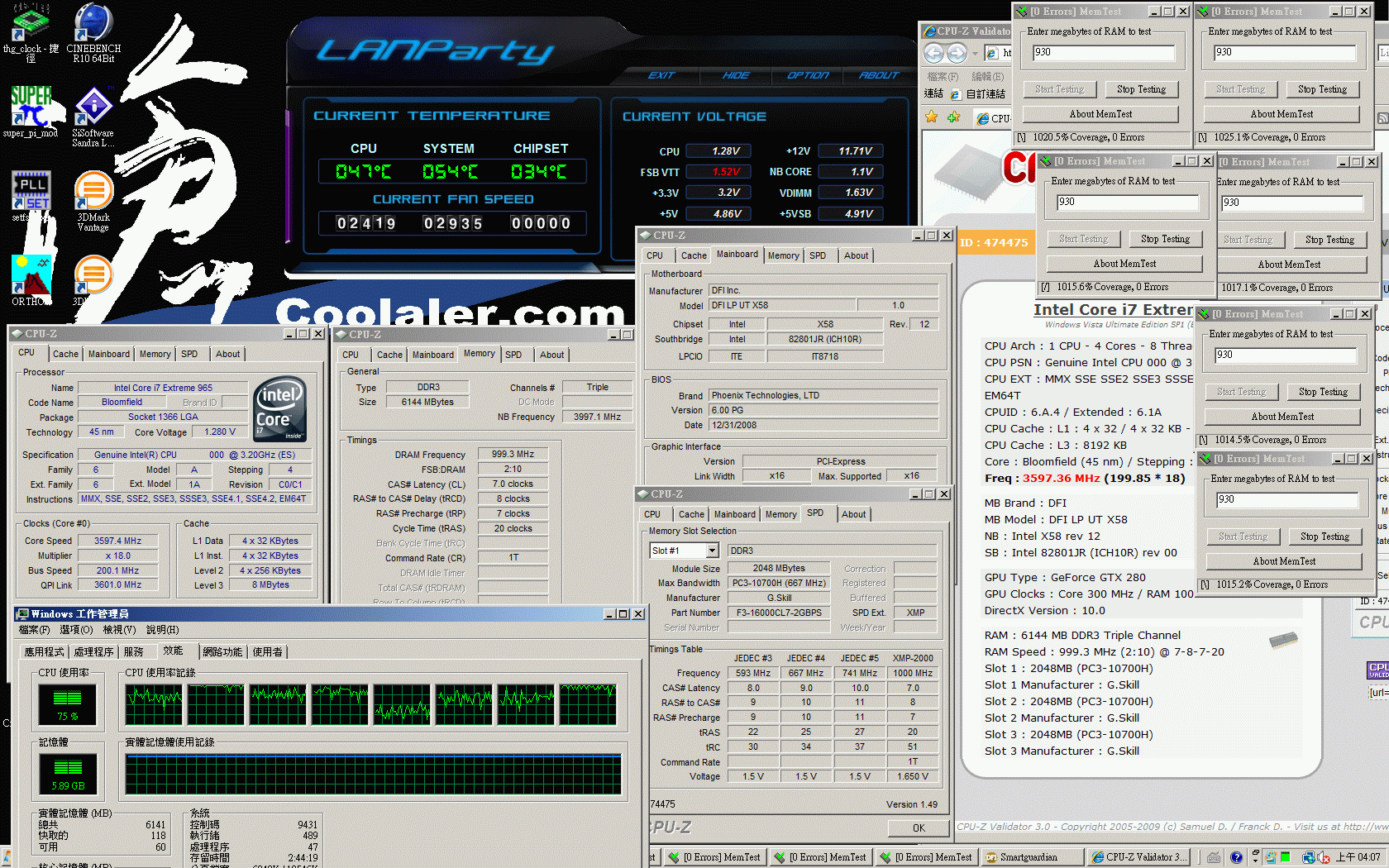Viewport: 1389px width, 868px height.
Task: Click OPTION in the LANParty monitor
Action: 807,75
